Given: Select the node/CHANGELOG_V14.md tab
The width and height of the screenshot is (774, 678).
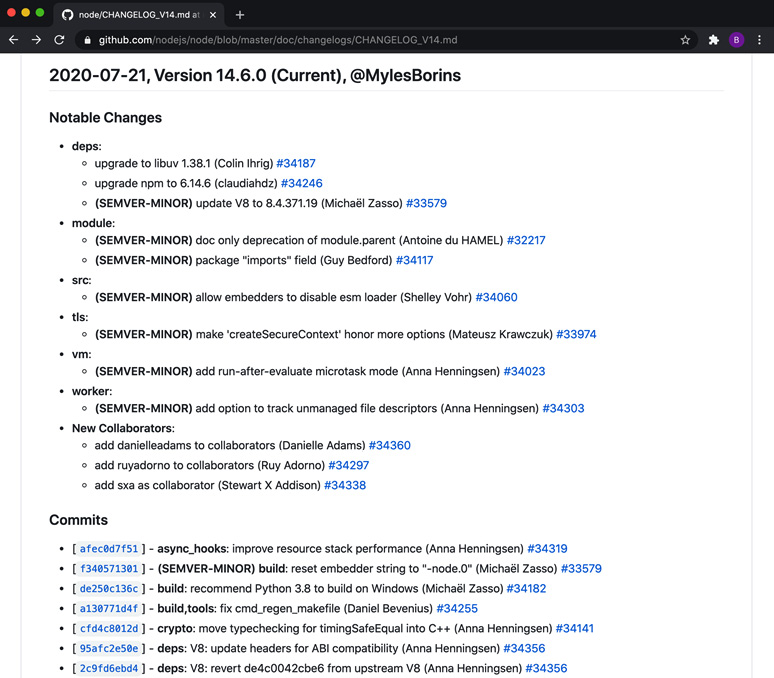Looking at the screenshot, I should pos(139,15).
